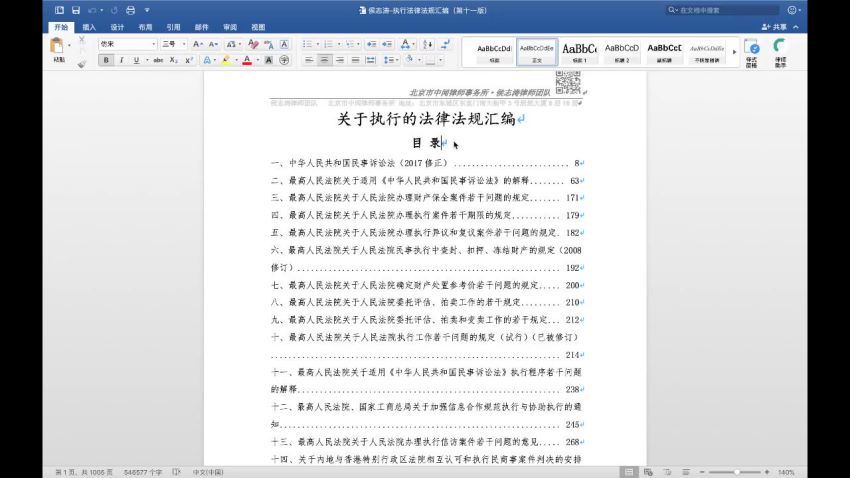Image resolution: width=850 pixels, height=478 pixels.
Task: Click the Sort A-Z icon
Action: pyautogui.click(x=428, y=44)
